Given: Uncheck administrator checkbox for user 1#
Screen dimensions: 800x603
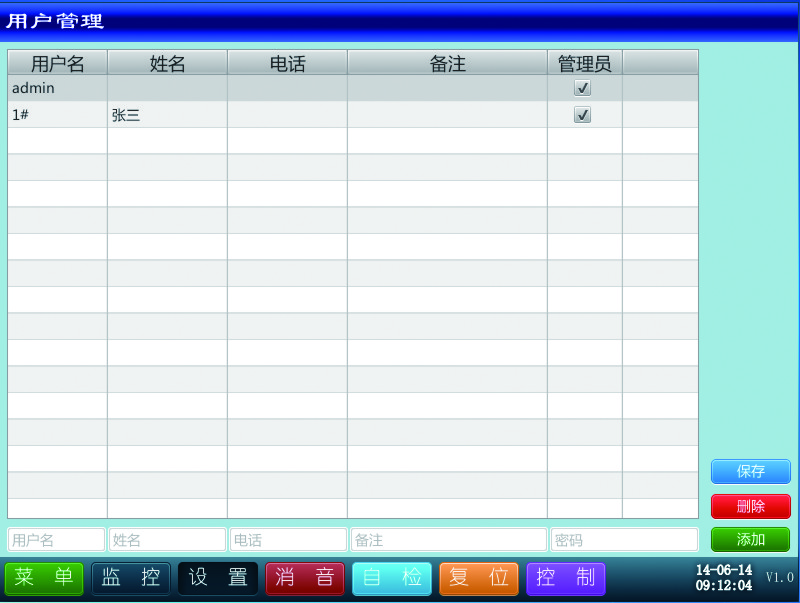Looking at the screenshot, I should [583, 115].
